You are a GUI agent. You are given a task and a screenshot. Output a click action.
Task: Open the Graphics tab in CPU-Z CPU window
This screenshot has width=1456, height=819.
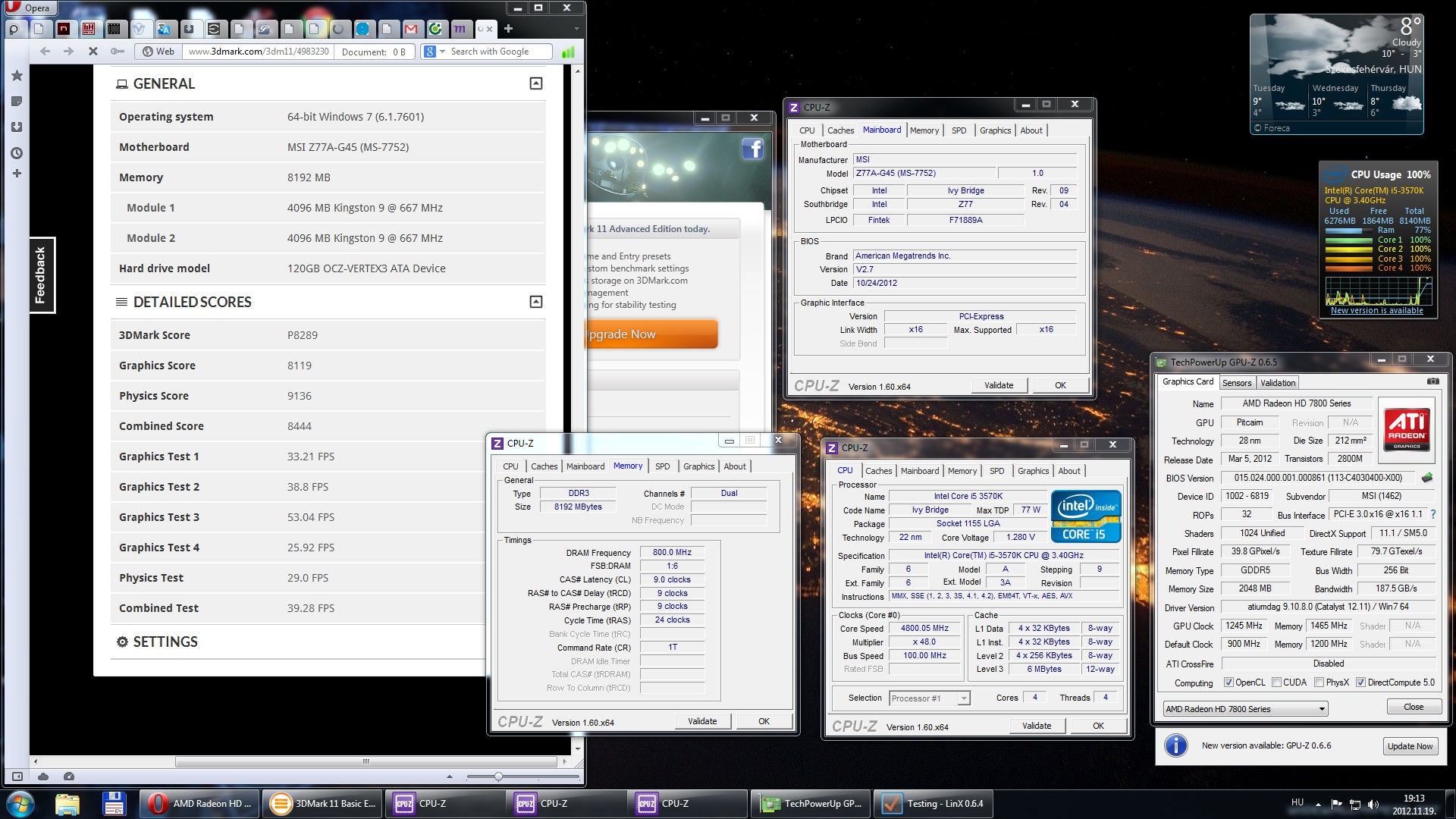1033,471
